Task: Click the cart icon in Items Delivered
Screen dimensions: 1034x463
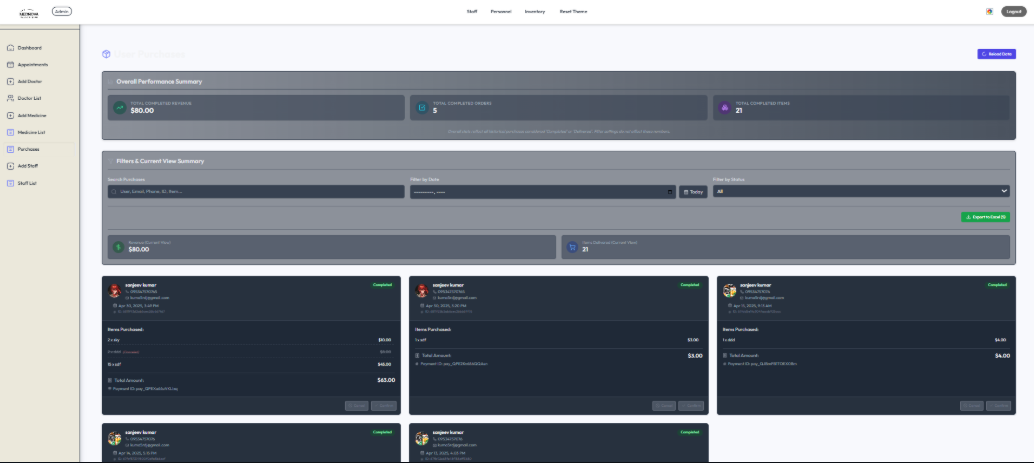Action: pos(572,247)
